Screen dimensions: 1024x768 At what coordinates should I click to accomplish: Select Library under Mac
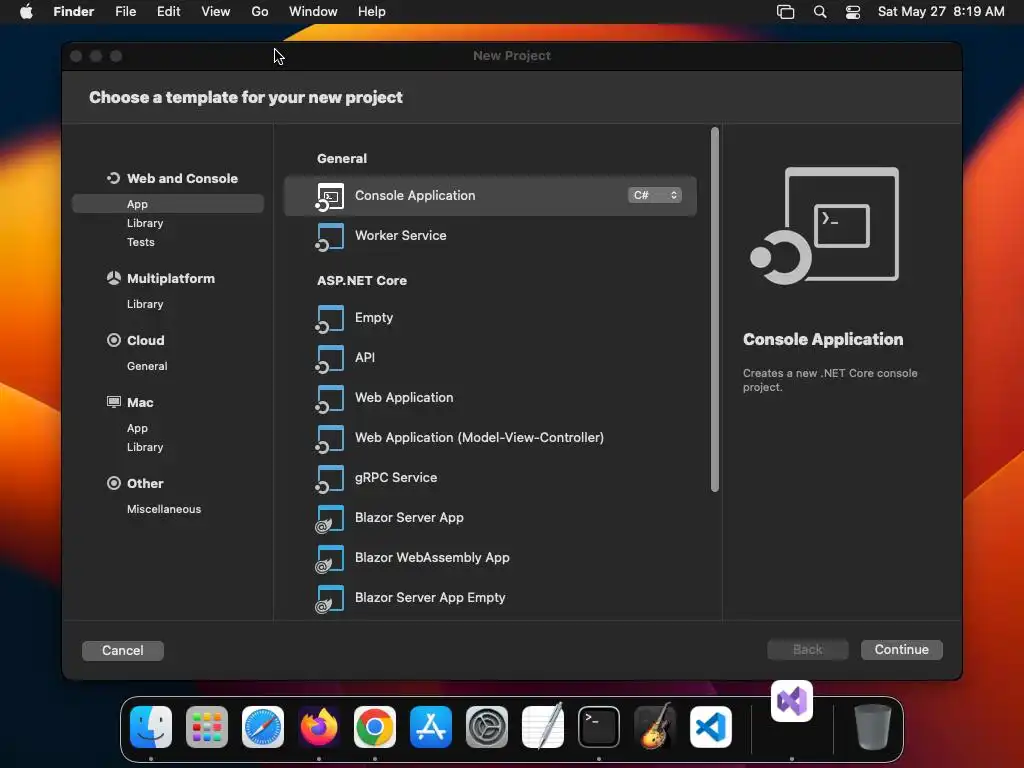(x=145, y=447)
